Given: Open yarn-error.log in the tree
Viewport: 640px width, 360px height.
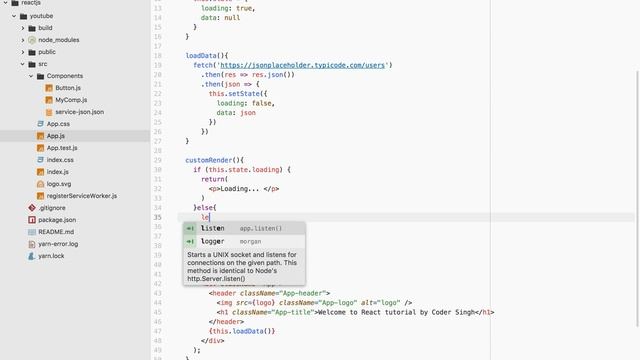Looking at the screenshot, I should [58, 244].
